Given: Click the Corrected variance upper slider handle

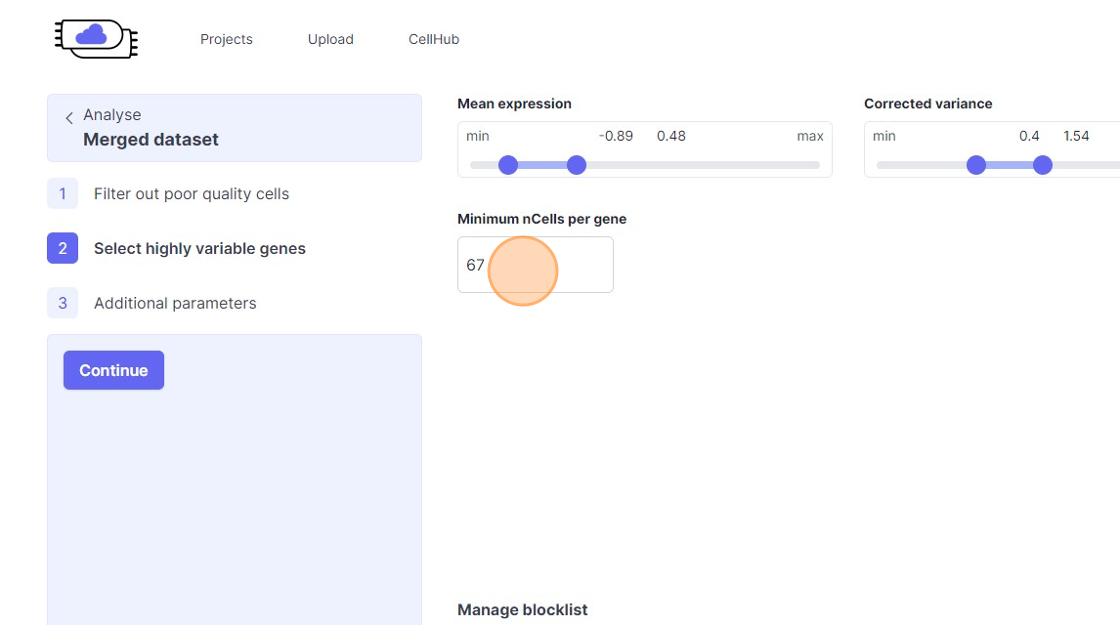Looking at the screenshot, I should coord(1043,165).
